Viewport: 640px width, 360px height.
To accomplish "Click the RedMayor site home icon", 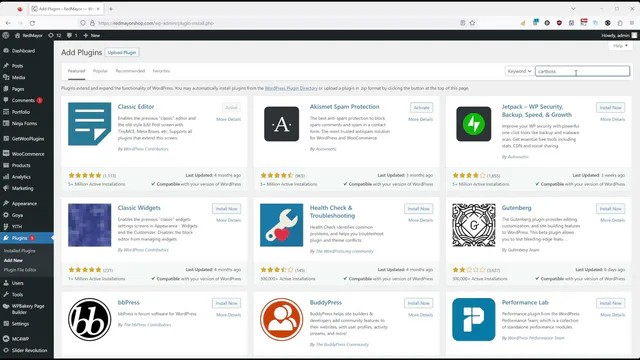I will (18, 36).
